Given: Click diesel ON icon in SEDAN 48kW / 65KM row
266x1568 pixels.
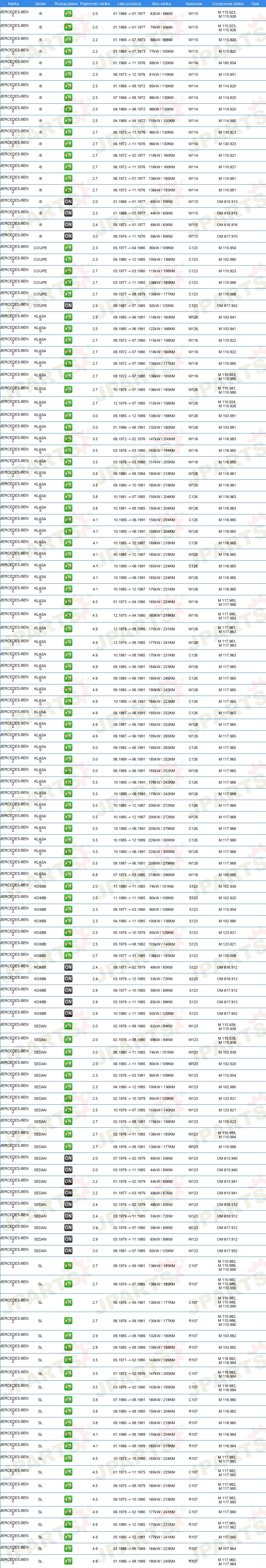Looking at the screenshot, I should click(x=68, y=1205).
